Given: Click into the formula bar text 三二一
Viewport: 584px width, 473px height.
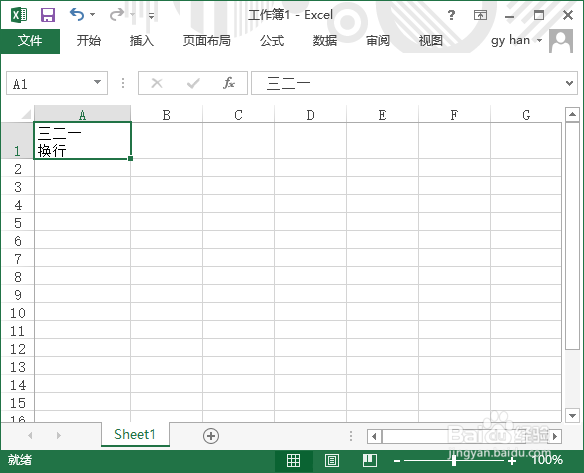Looking at the screenshot, I should [288, 83].
